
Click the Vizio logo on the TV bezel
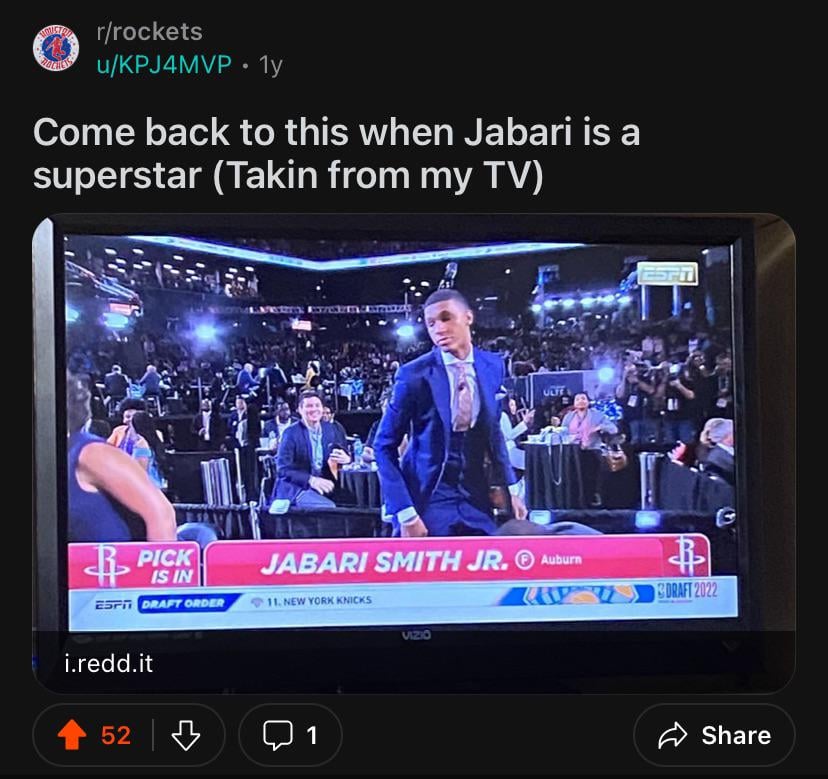tap(416, 635)
